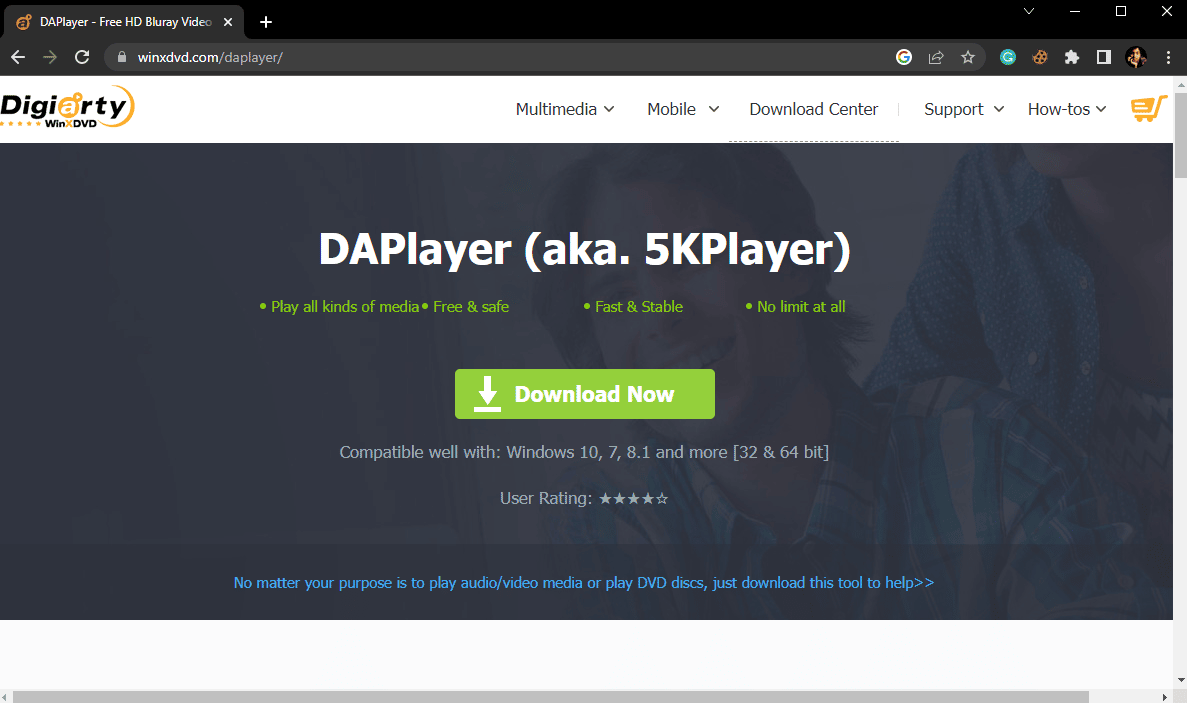Viewport: 1187px width, 703px height.
Task: Click the horizontal page scrollbar
Action: click(x=551, y=697)
